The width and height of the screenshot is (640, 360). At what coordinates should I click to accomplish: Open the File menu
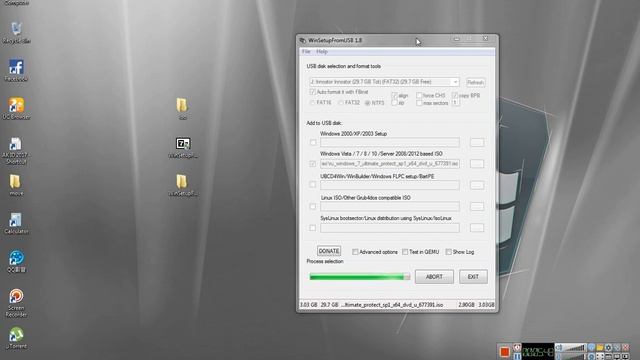tap(306, 51)
